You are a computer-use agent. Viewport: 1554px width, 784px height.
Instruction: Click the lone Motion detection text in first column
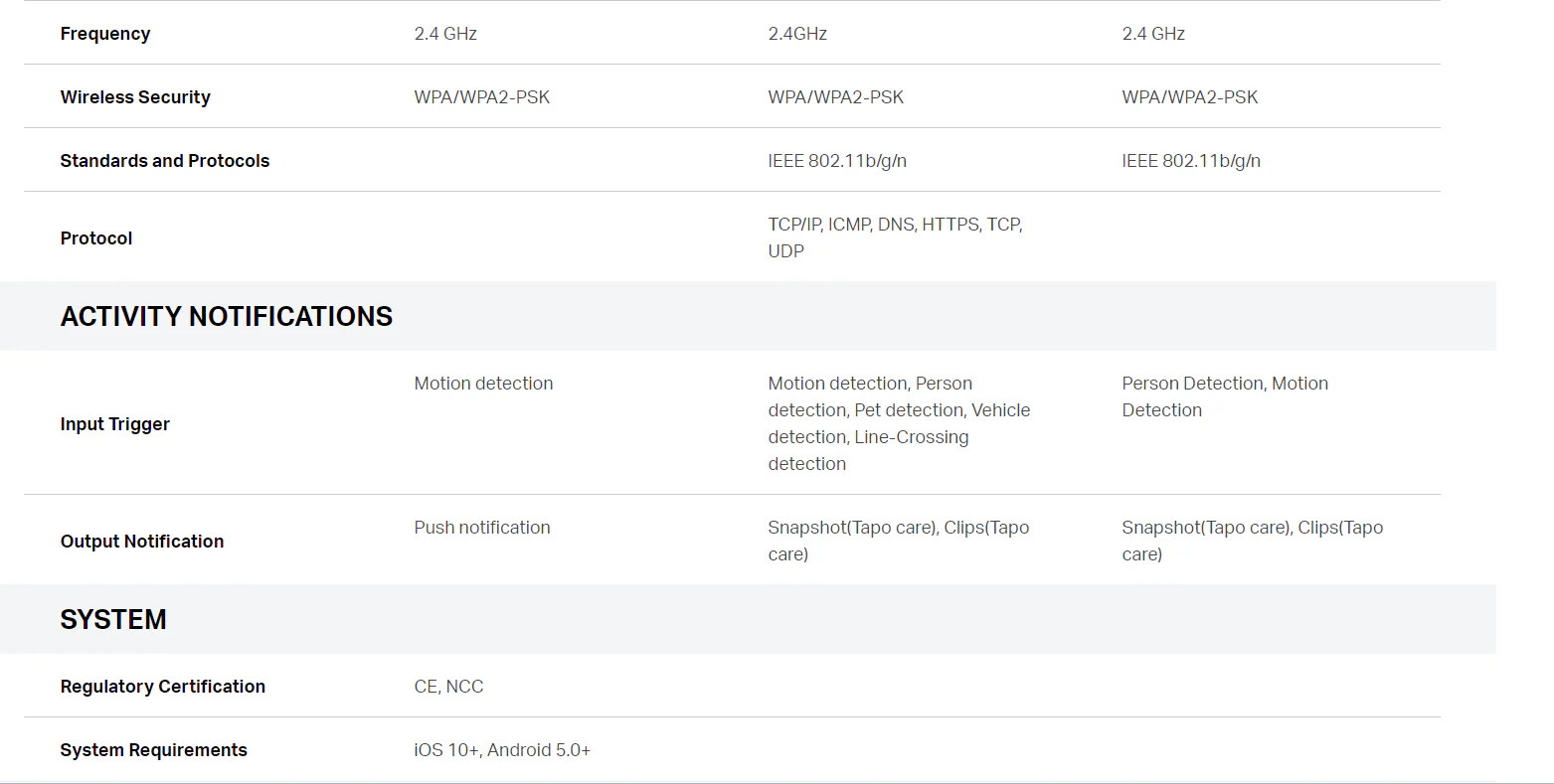[484, 384]
